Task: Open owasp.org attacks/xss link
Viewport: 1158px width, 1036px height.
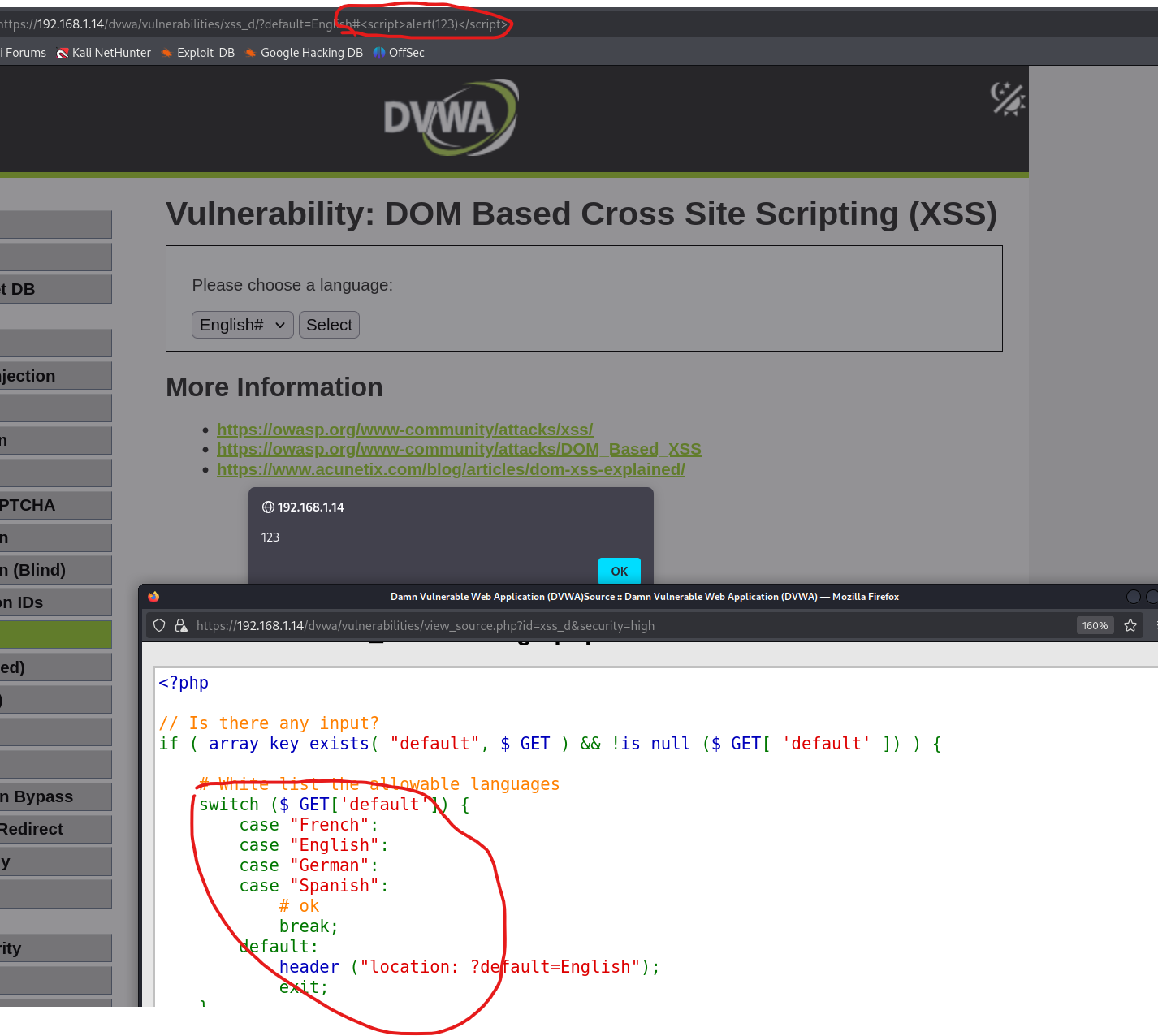Action: [x=404, y=430]
